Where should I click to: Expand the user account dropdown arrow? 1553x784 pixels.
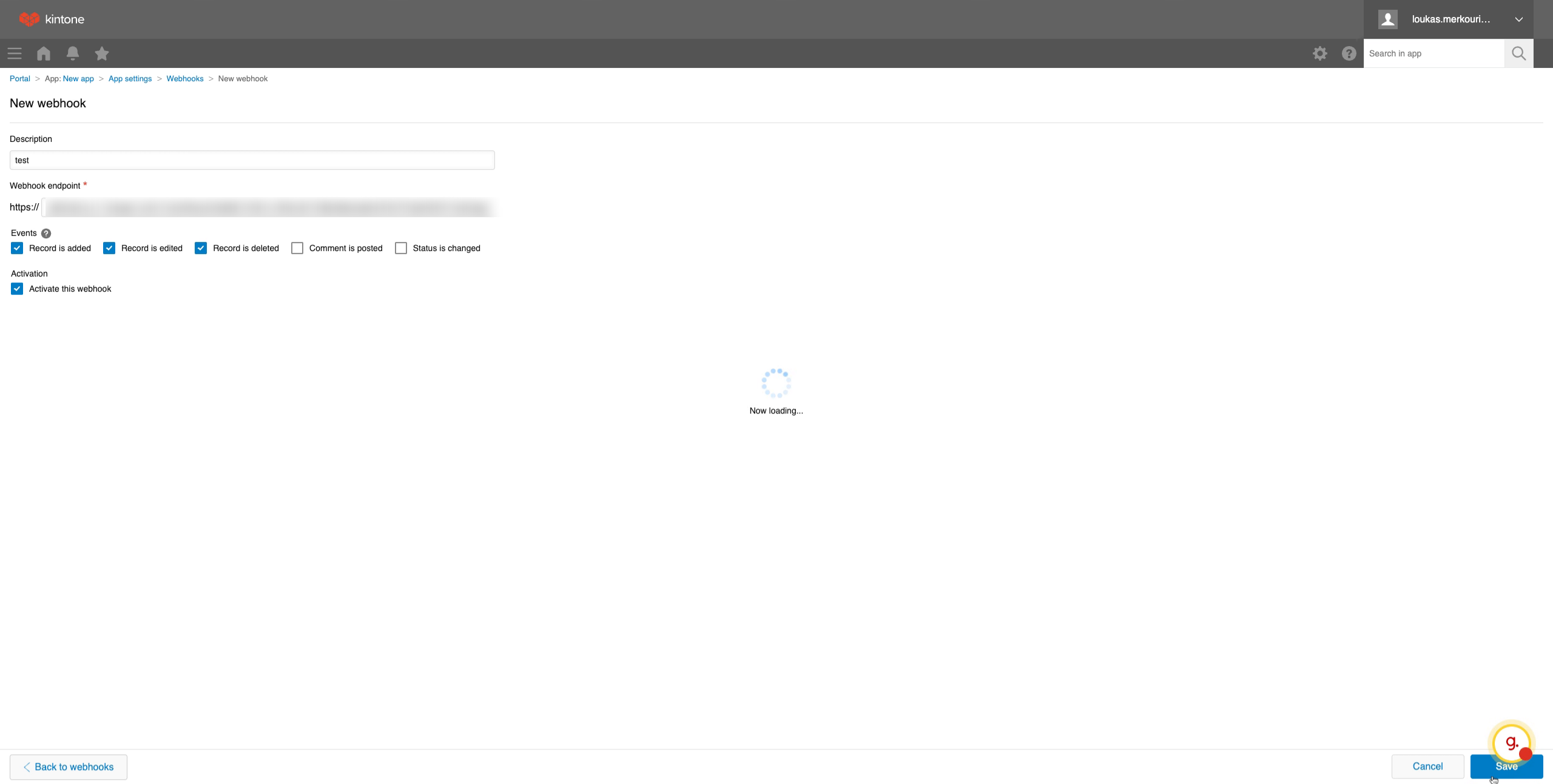[x=1519, y=19]
